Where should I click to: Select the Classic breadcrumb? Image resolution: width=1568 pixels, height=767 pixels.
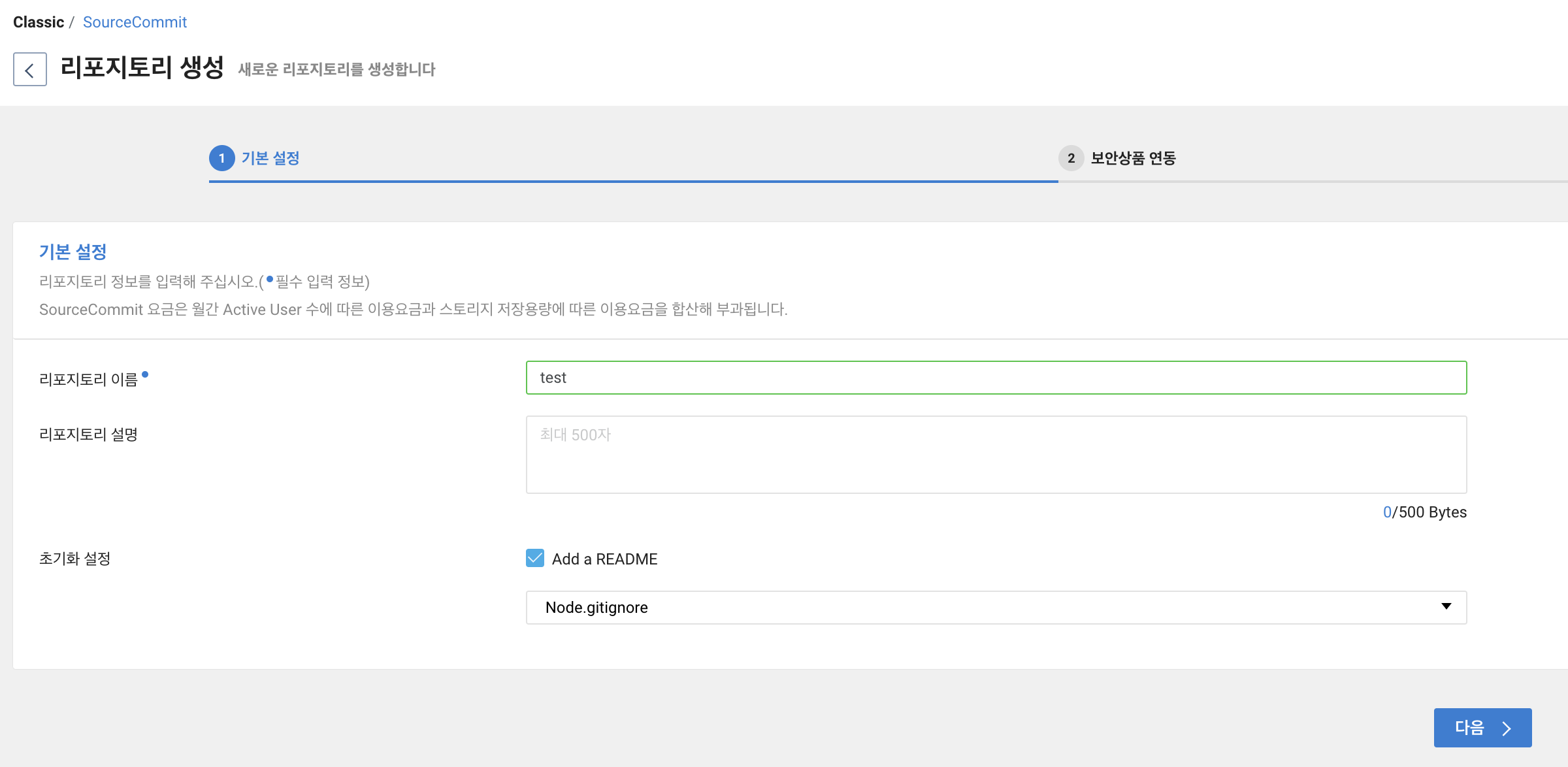[39, 22]
